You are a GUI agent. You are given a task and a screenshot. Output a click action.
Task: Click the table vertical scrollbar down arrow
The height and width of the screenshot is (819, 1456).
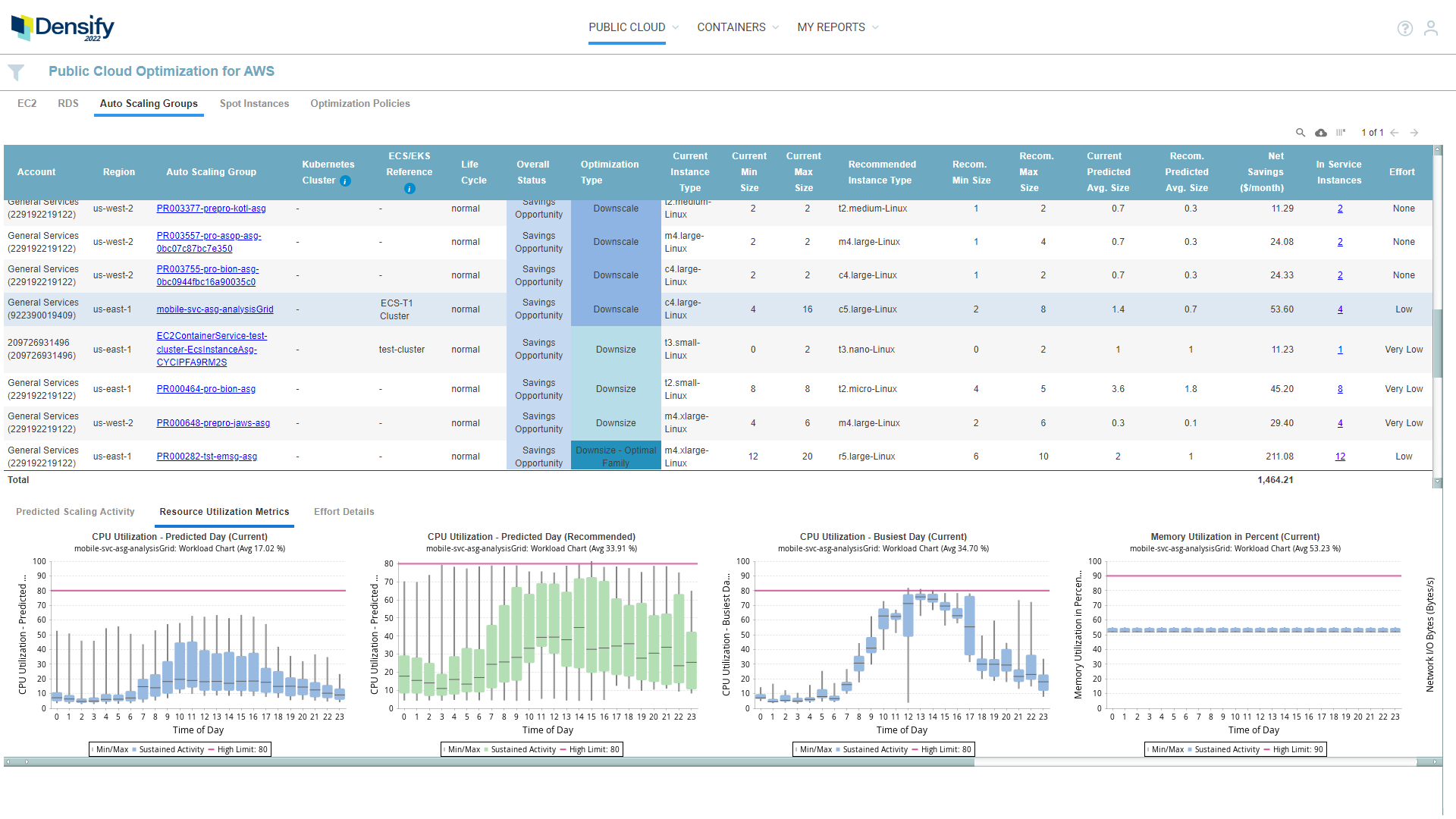click(1437, 482)
